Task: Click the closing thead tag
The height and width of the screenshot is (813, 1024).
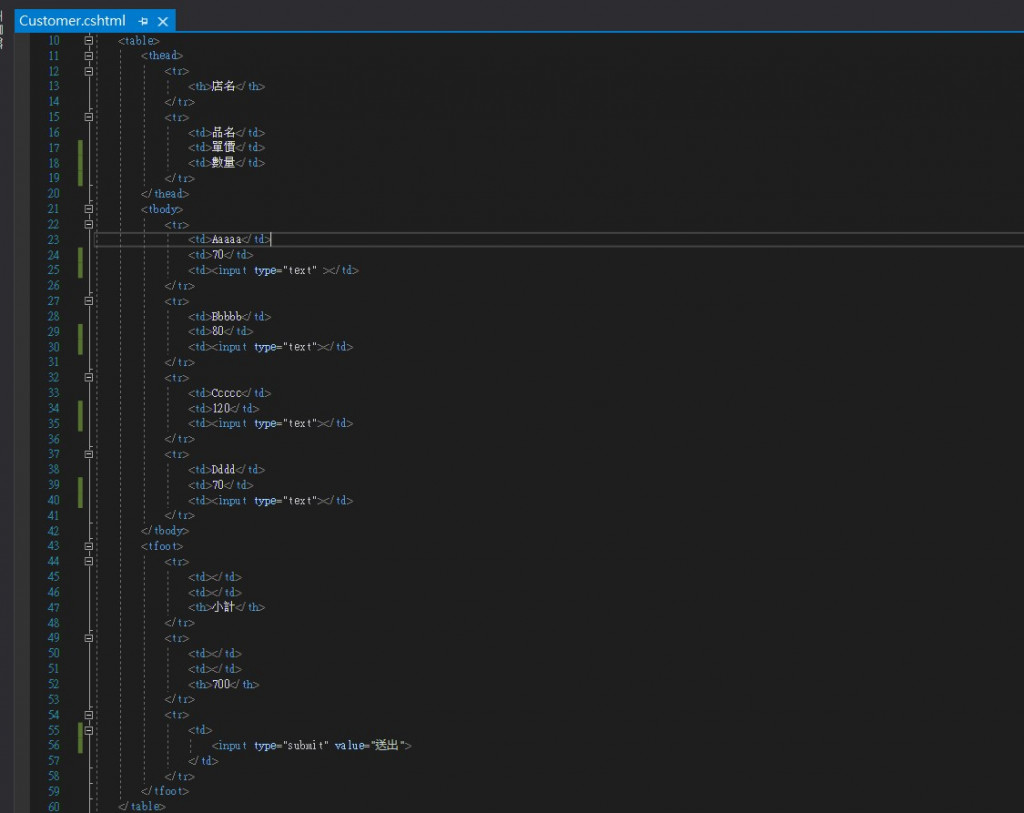Action: click(165, 194)
